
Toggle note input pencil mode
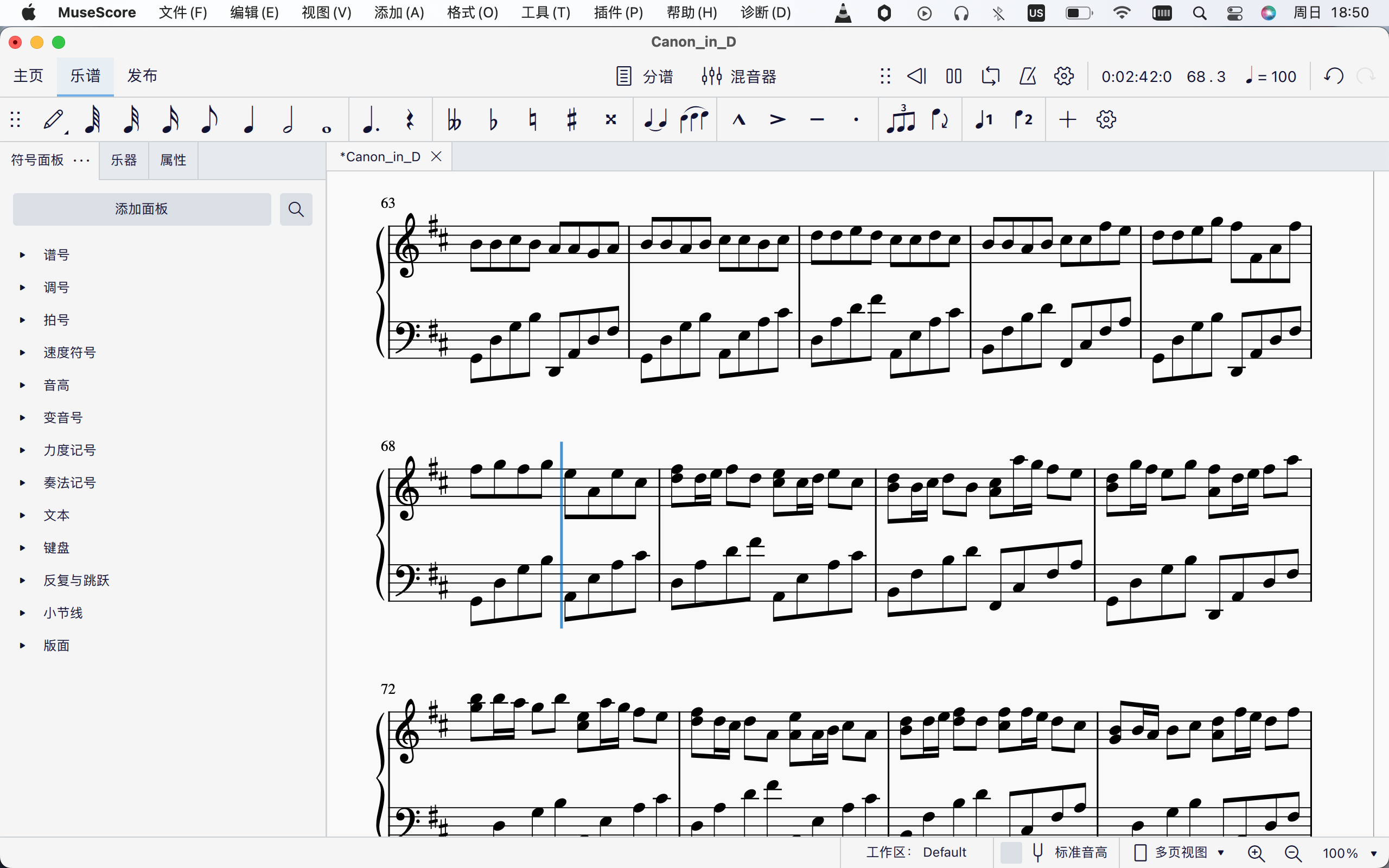(54, 120)
